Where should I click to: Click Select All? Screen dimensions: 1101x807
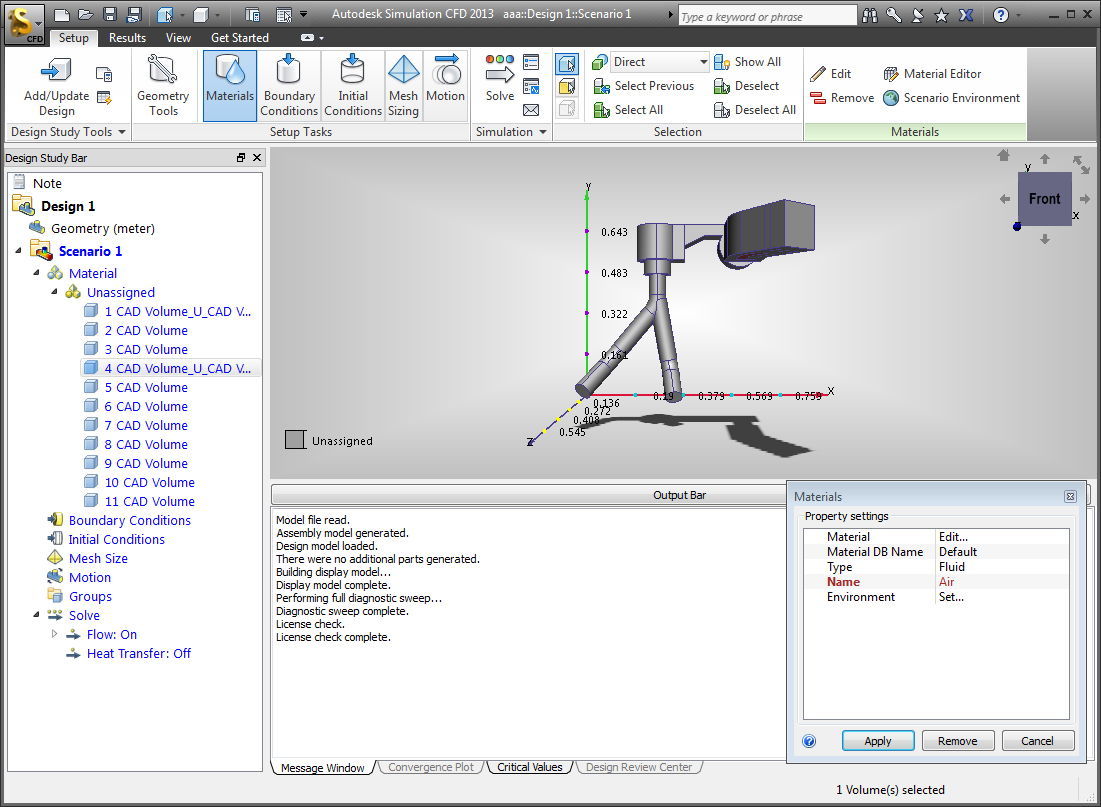(628, 110)
